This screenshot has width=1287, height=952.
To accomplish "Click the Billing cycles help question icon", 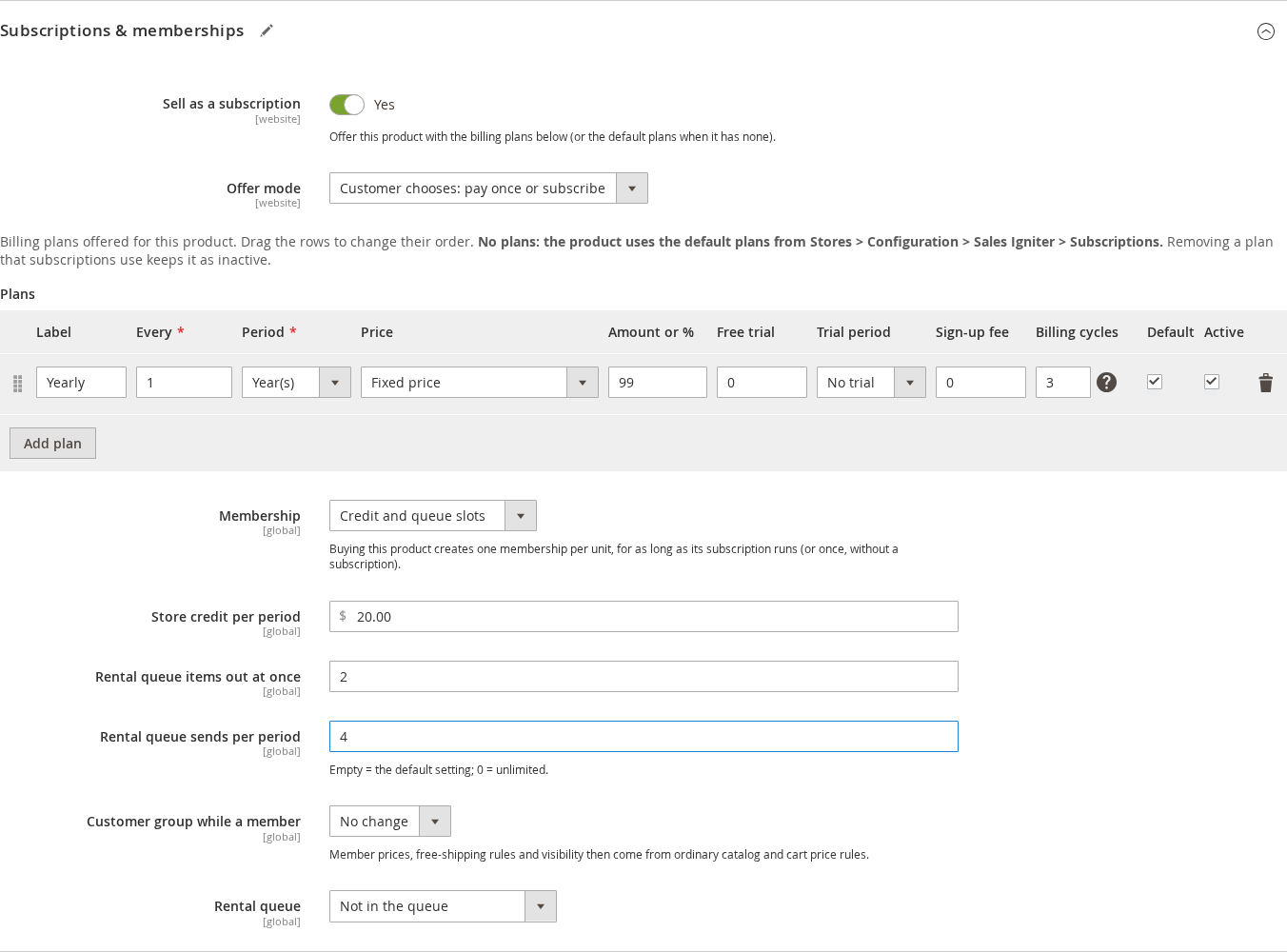I will pyautogui.click(x=1106, y=382).
